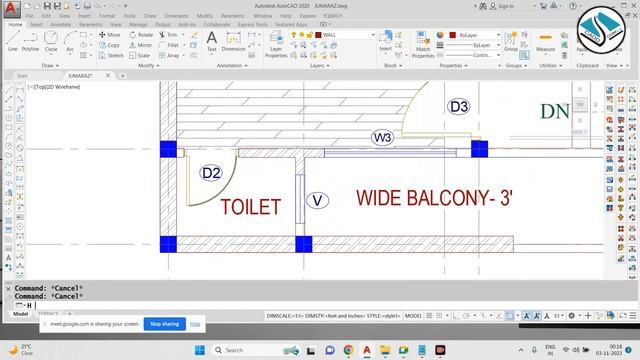Toggle lock icon for WALL layer

pyautogui.click(x=310, y=35)
